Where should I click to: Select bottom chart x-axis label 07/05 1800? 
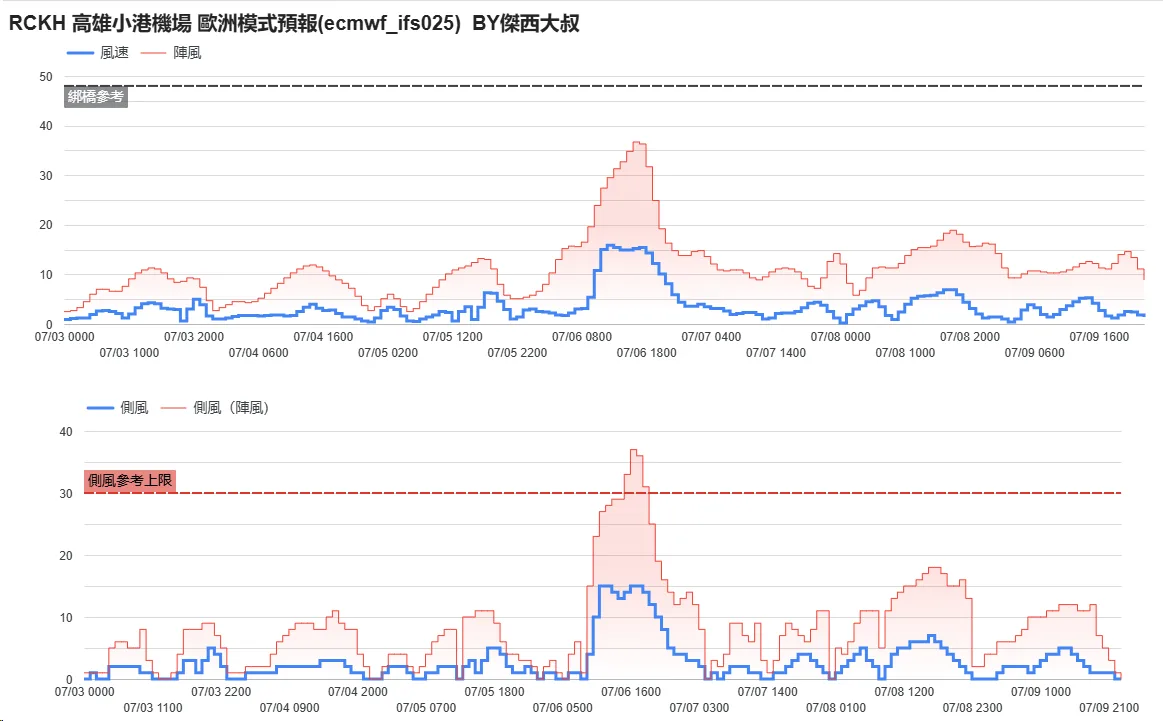pos(494,691)
